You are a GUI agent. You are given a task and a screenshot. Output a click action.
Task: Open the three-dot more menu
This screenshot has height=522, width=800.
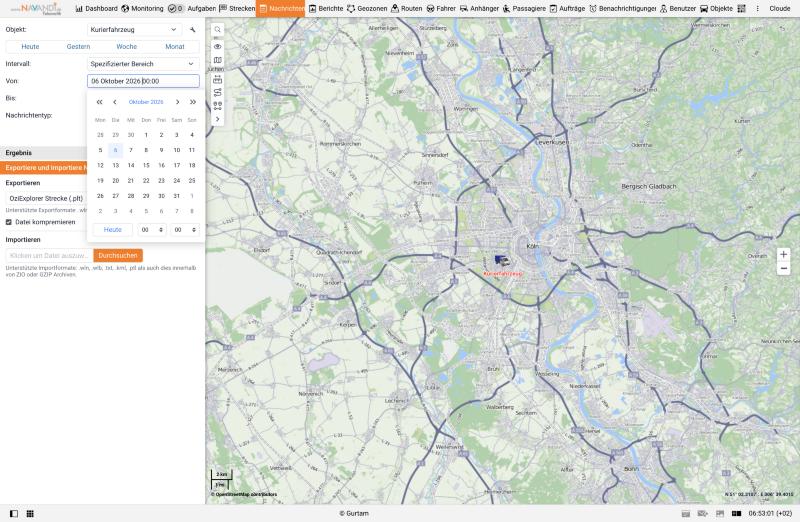758,9
